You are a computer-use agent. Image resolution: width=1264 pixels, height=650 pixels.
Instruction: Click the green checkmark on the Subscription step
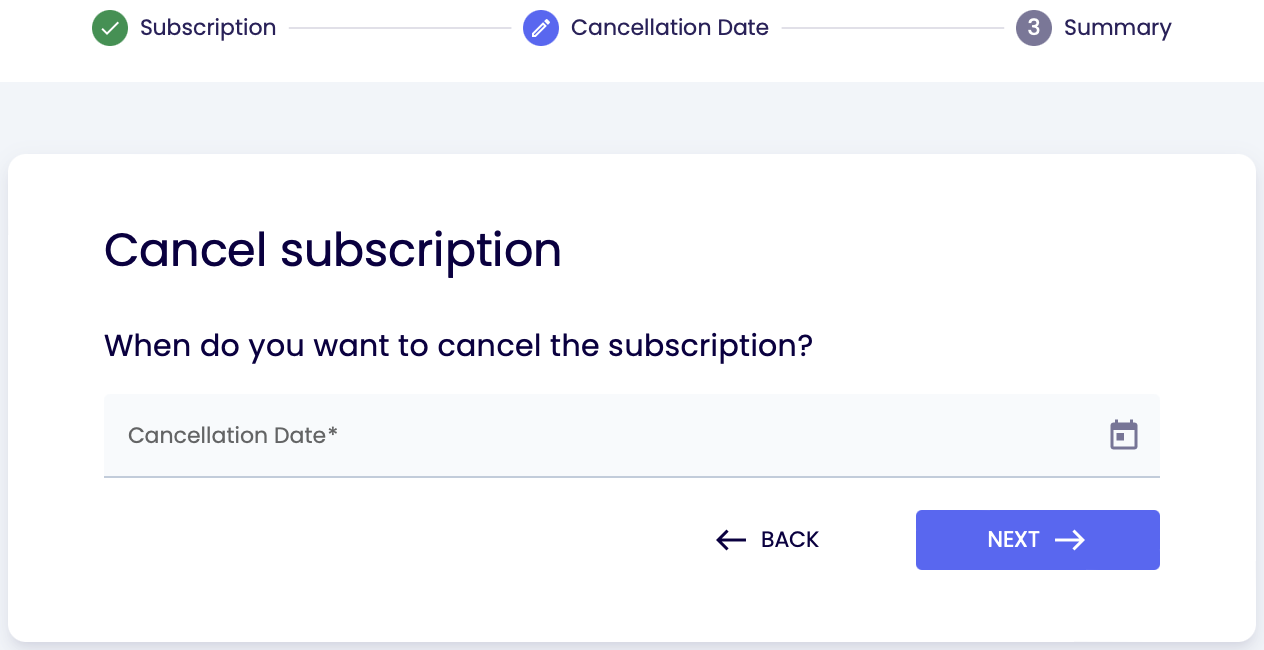tap(110, 28)
